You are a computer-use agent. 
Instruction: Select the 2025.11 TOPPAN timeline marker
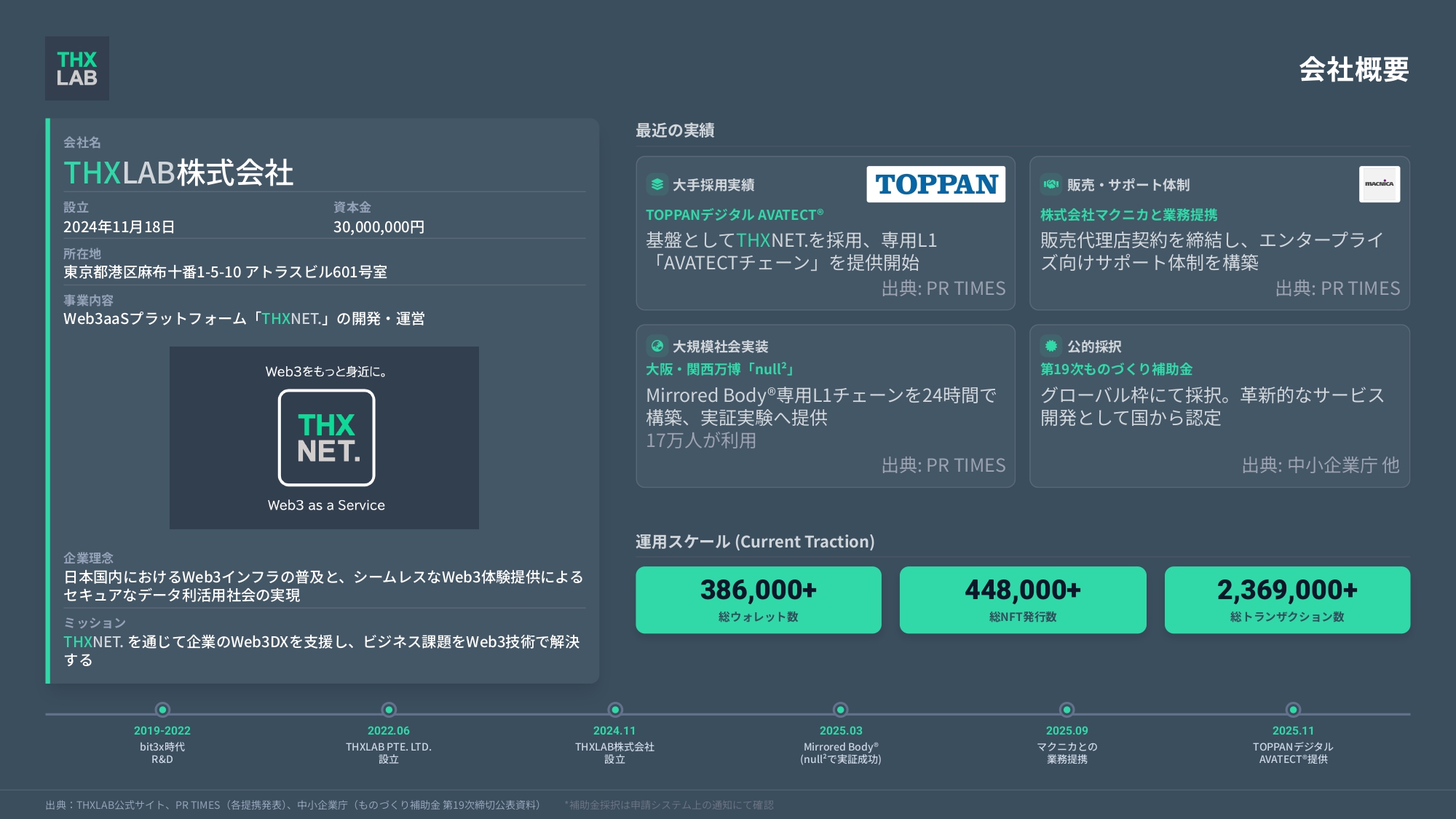tap(1293, 709)
